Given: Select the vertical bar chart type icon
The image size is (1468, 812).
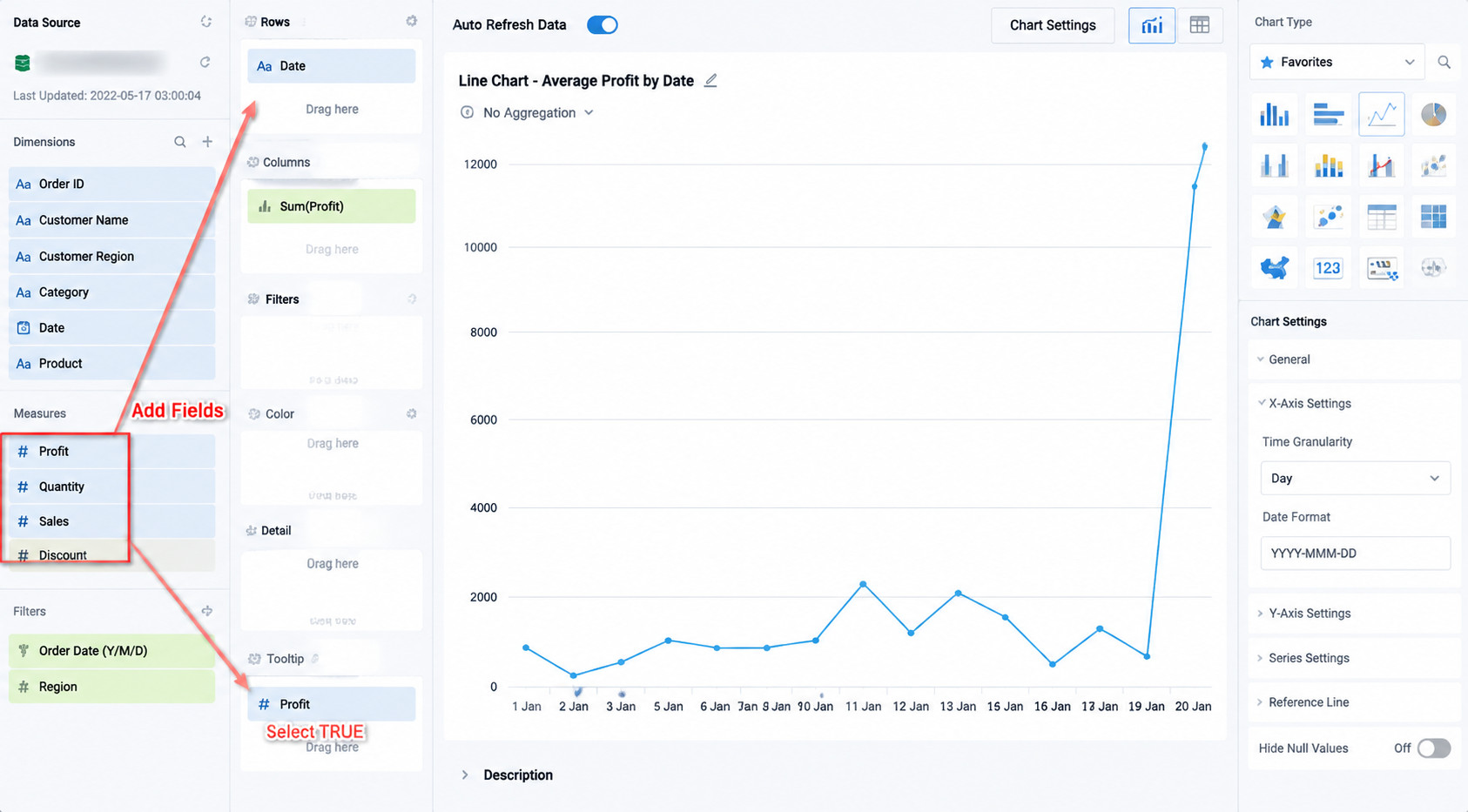Looking at the screenshot, I should [1274, 114].
